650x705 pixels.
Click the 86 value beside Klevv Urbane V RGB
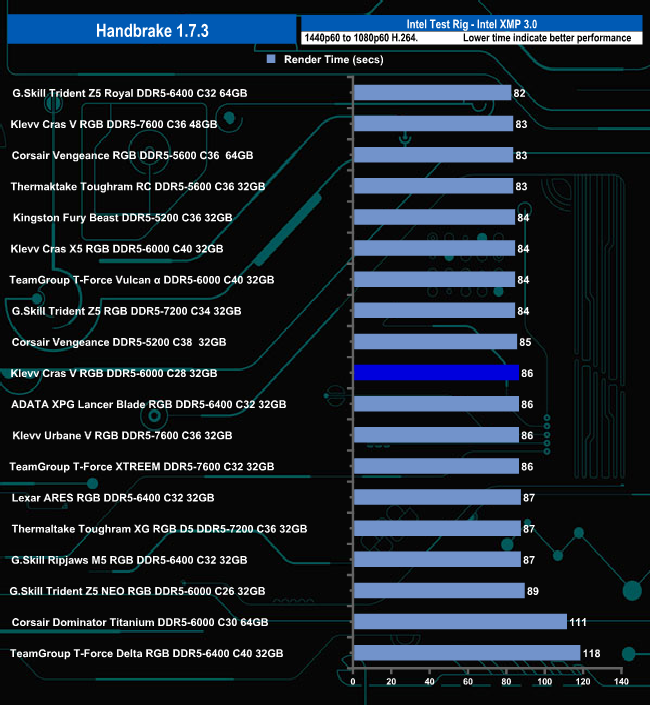527,436
